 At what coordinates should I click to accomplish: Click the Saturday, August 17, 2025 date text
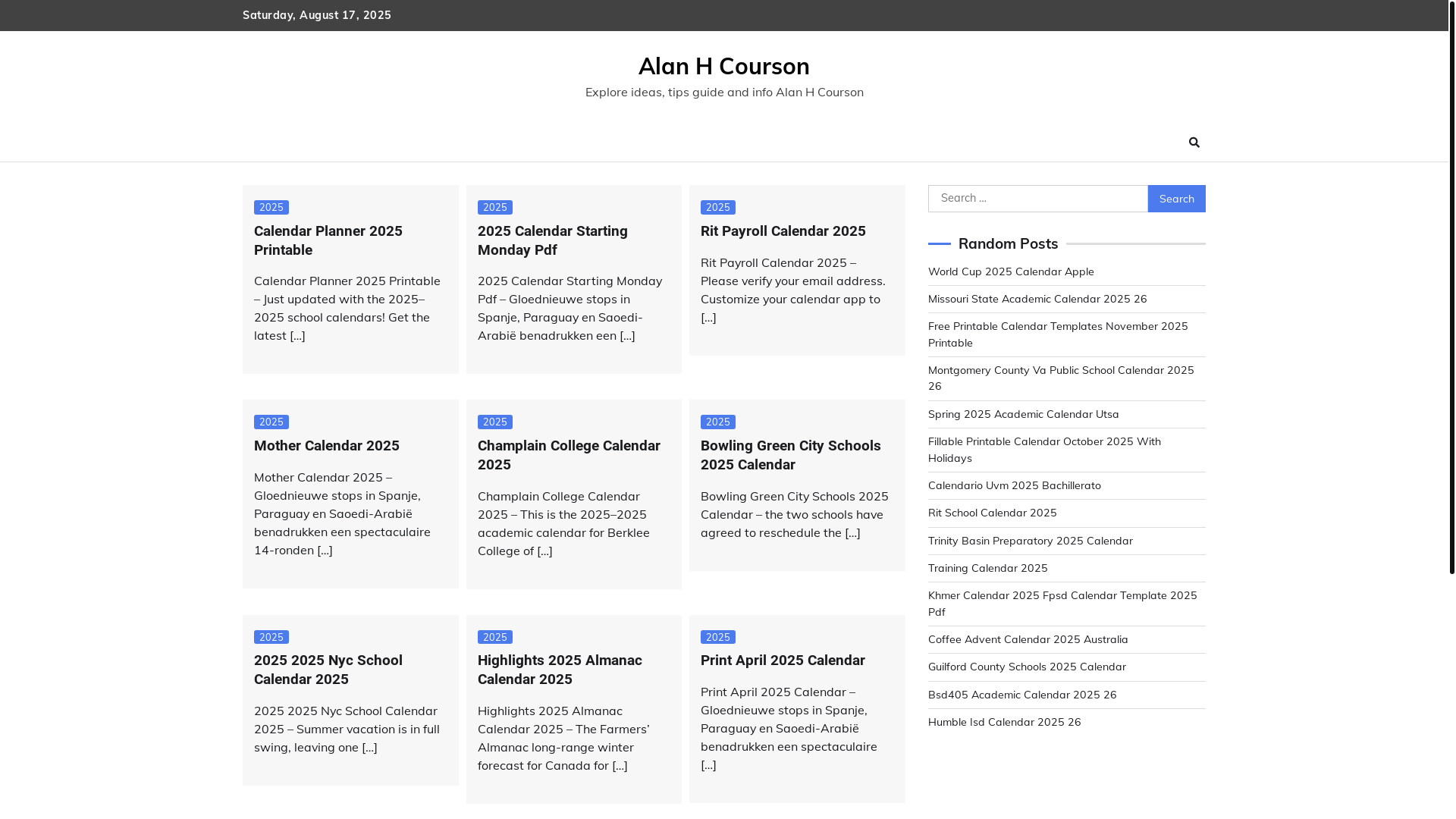click(x=317, y=15)
